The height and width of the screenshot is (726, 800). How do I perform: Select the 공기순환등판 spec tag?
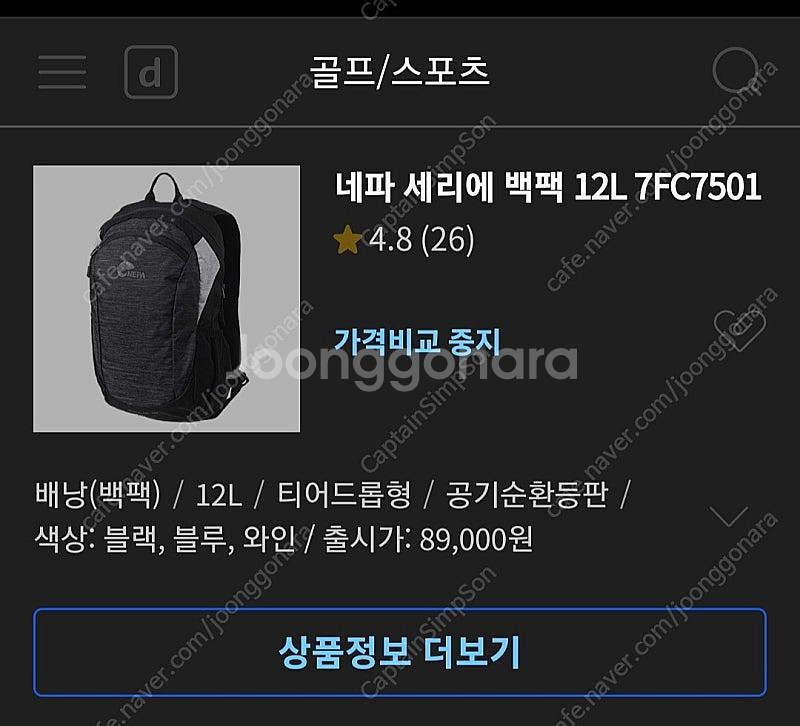pyautogui.click(x=527, y=494)
